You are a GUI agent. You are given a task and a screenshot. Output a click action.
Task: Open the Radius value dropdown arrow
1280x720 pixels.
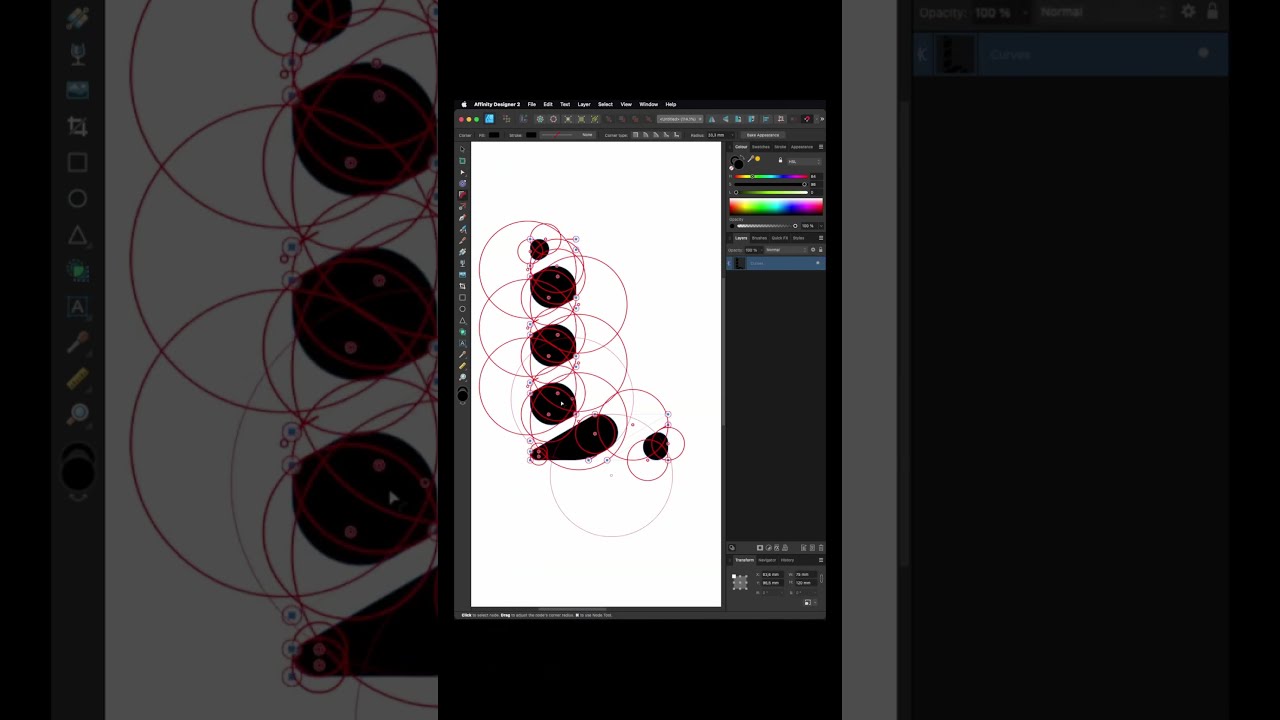tap(733, 135)
